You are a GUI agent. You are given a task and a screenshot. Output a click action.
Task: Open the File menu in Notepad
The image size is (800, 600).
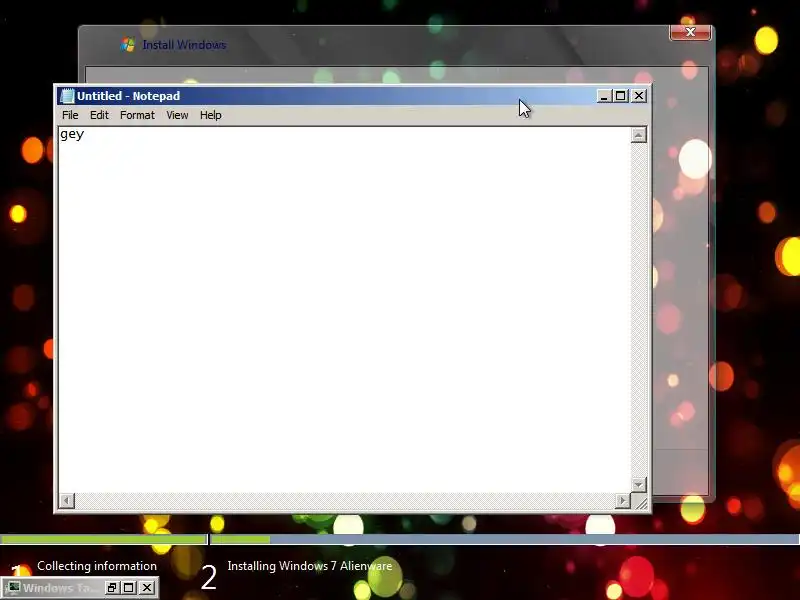70,115
